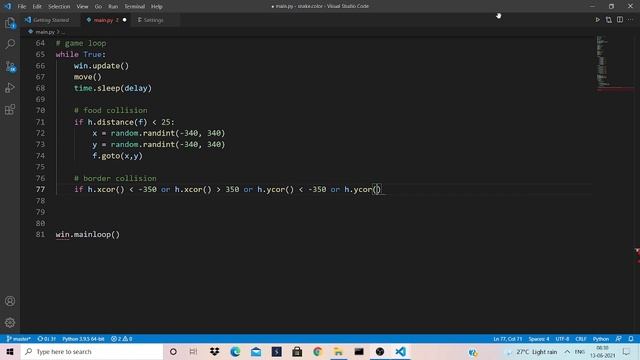This screenshot has width=640, height=360.
Task: Open the Go menu
Action: pyautogui.click(x=98, y=7)
